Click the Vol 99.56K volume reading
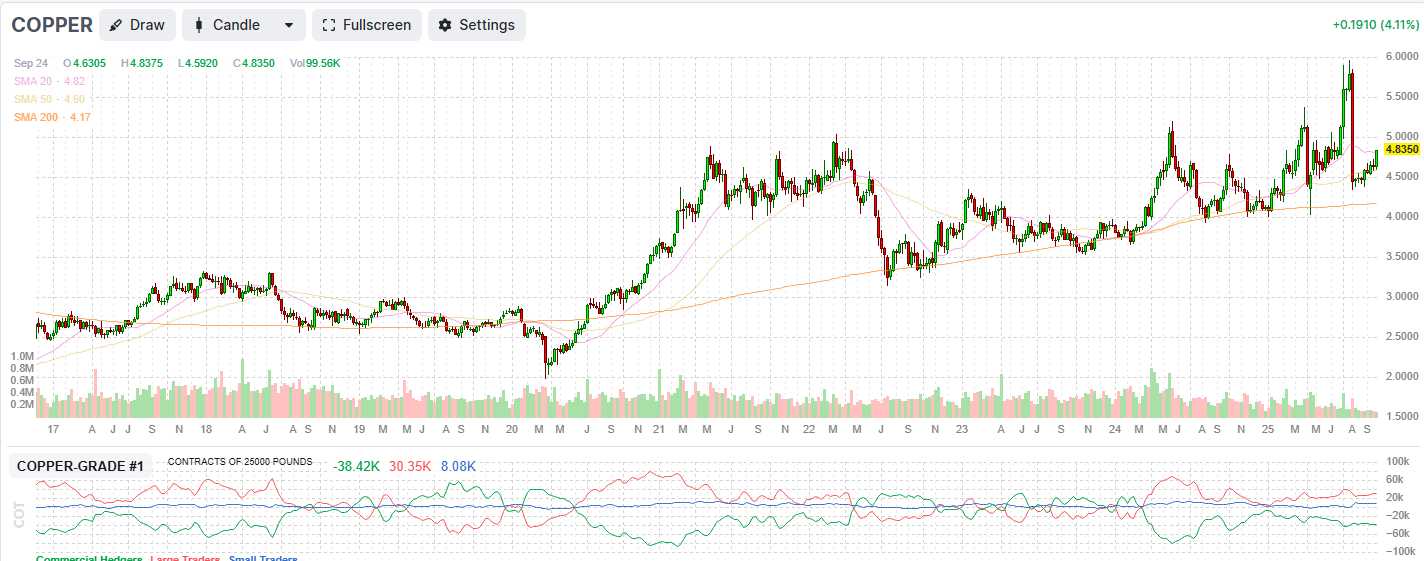Image resolution: width=1424 pixels, height=561 pixels. [x=315, y=63]
